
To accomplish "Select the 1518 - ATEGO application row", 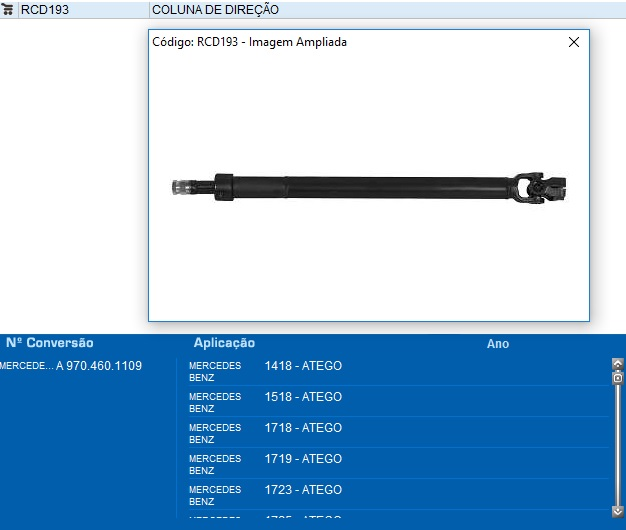I will 303,397.
